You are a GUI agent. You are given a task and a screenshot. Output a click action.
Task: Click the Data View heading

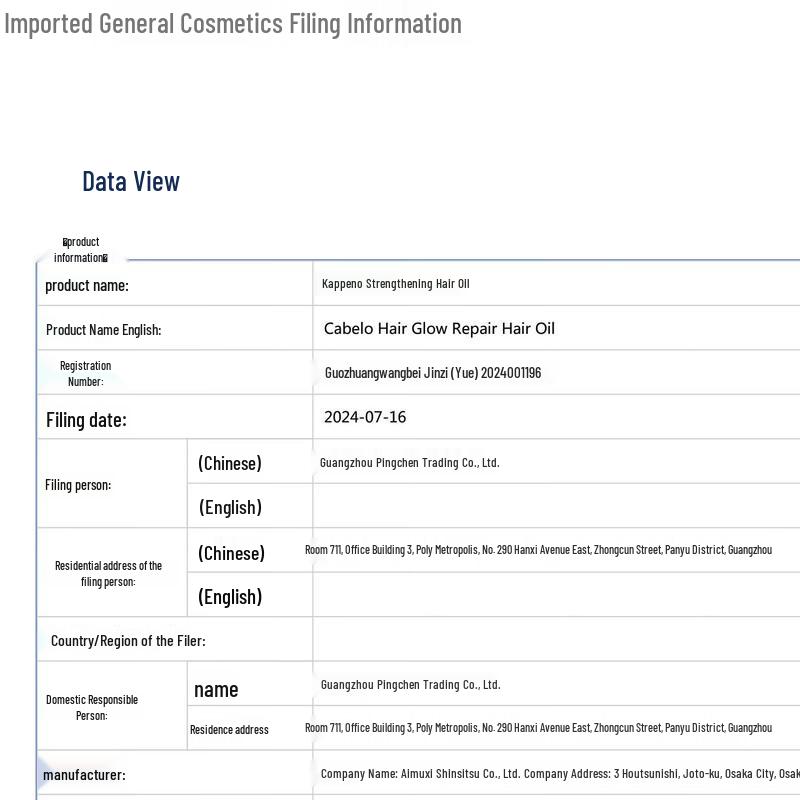[131, 181]
